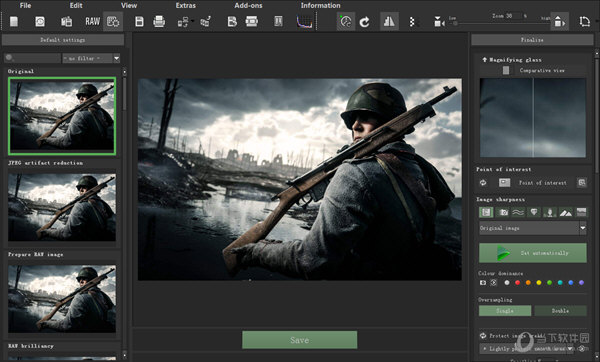
Task: Select the mountain Image sharpness preset
Action: 566,212
